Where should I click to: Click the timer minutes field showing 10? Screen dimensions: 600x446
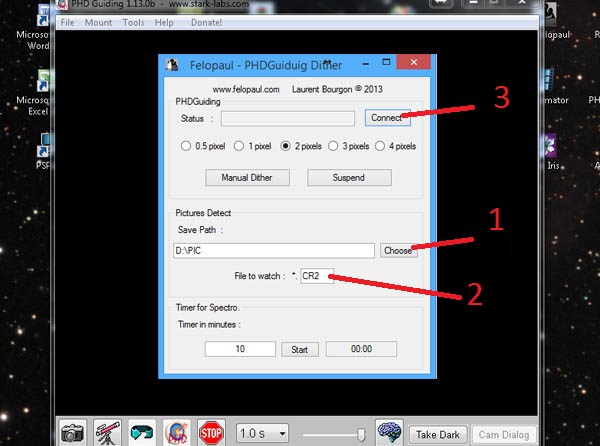(240, 349)
